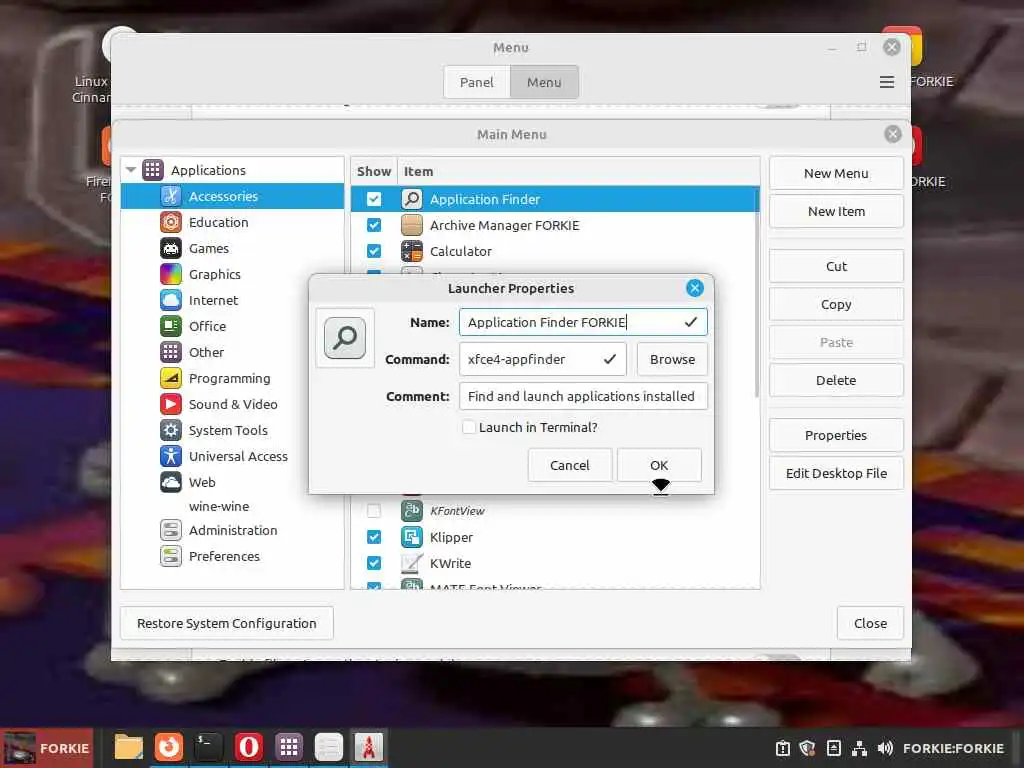Open the file manager taskbar folder icon
The width and height of the screenshot is (1024, 768).
click(129, 747)
